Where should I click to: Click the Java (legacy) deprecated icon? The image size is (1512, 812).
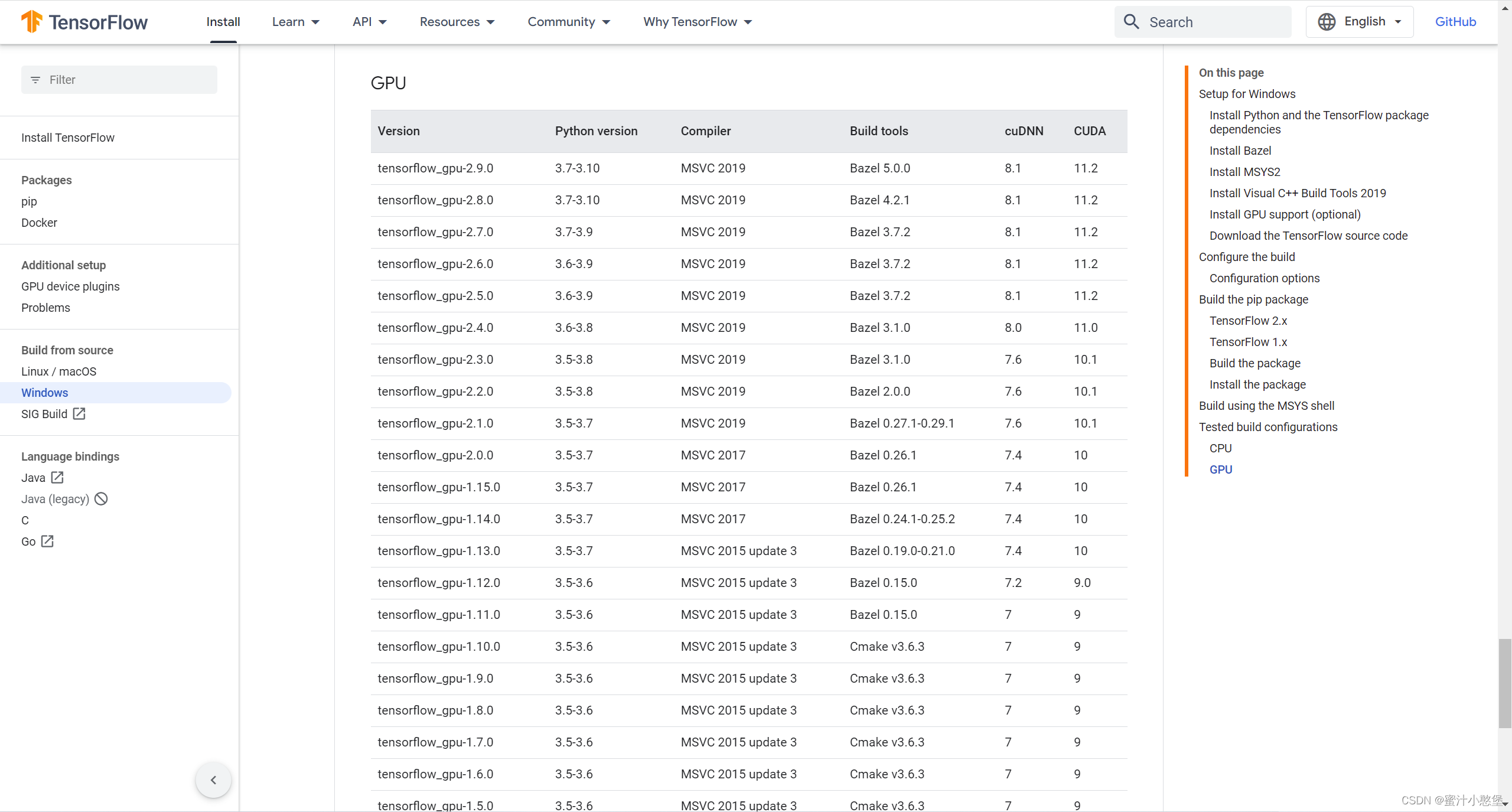101,499
